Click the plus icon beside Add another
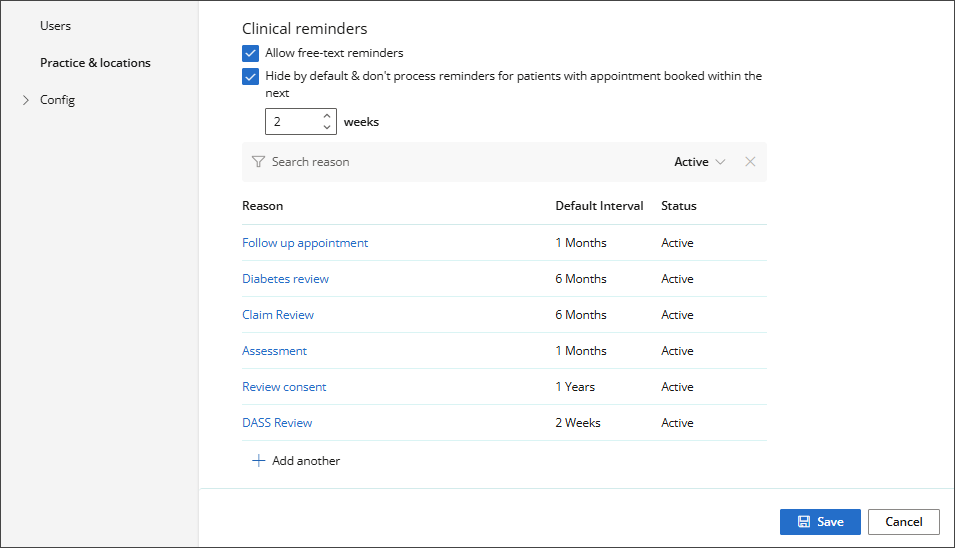This screenshot has height=548, width=955. click(x=258, y=461)
